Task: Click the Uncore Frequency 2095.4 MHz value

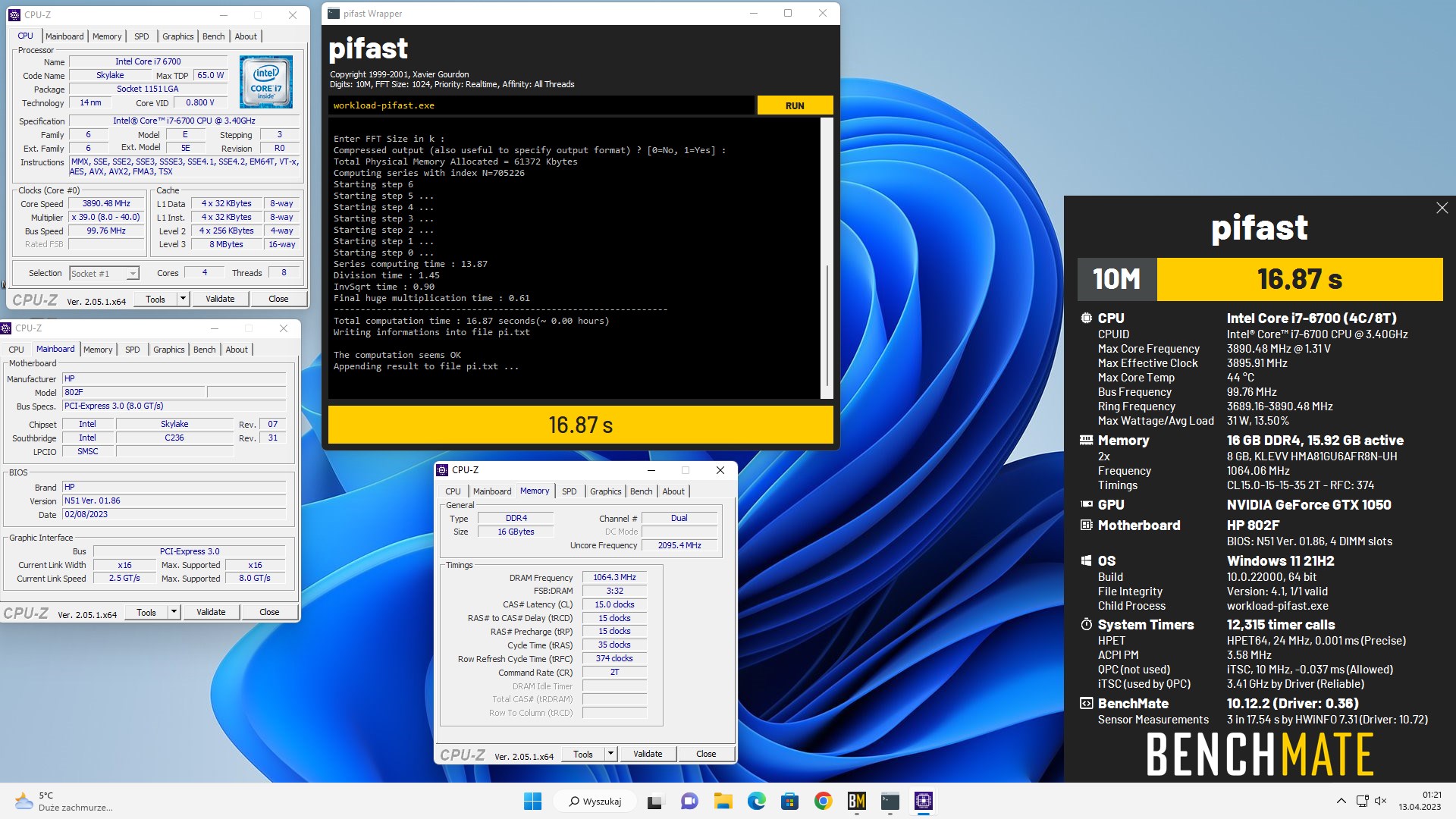Action: coord(679,545)
